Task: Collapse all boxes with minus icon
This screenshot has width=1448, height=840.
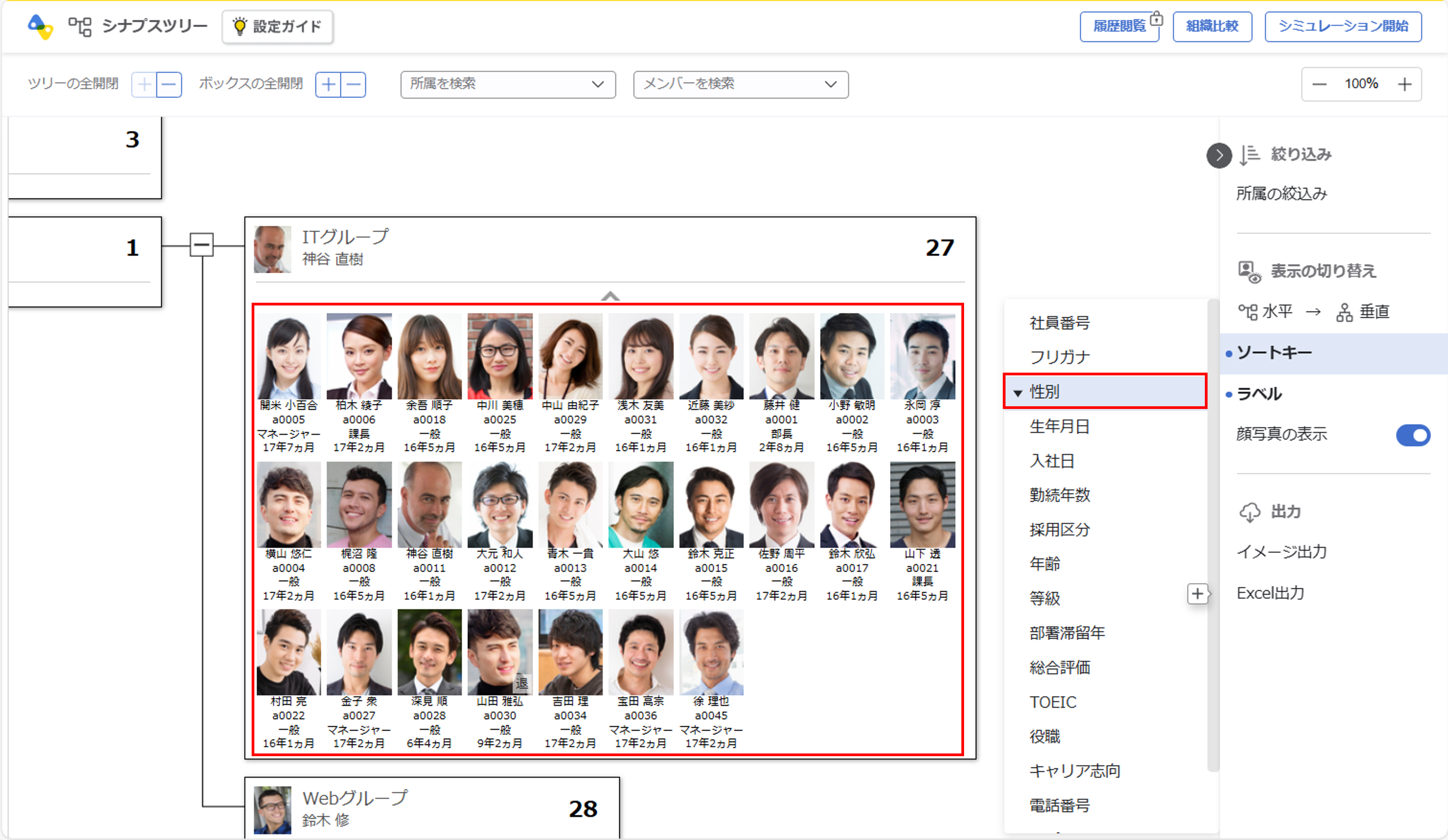Action: click(354, 85)
